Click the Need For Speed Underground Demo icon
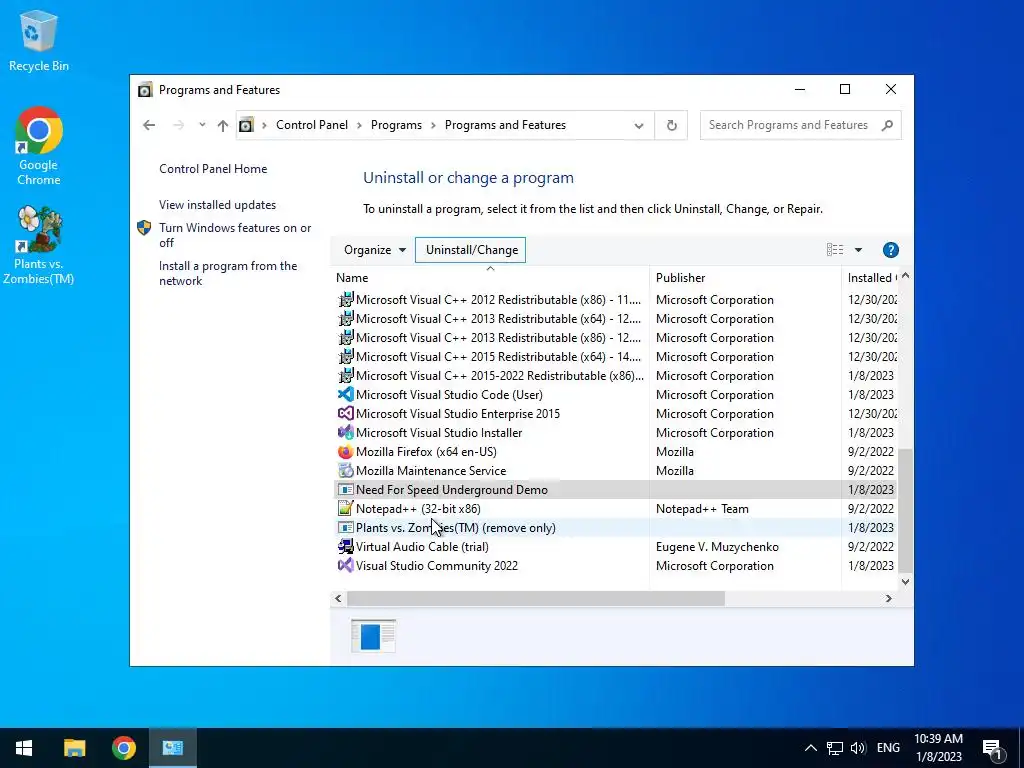The height and width of the screenshot is (768, 1024). 345,489
